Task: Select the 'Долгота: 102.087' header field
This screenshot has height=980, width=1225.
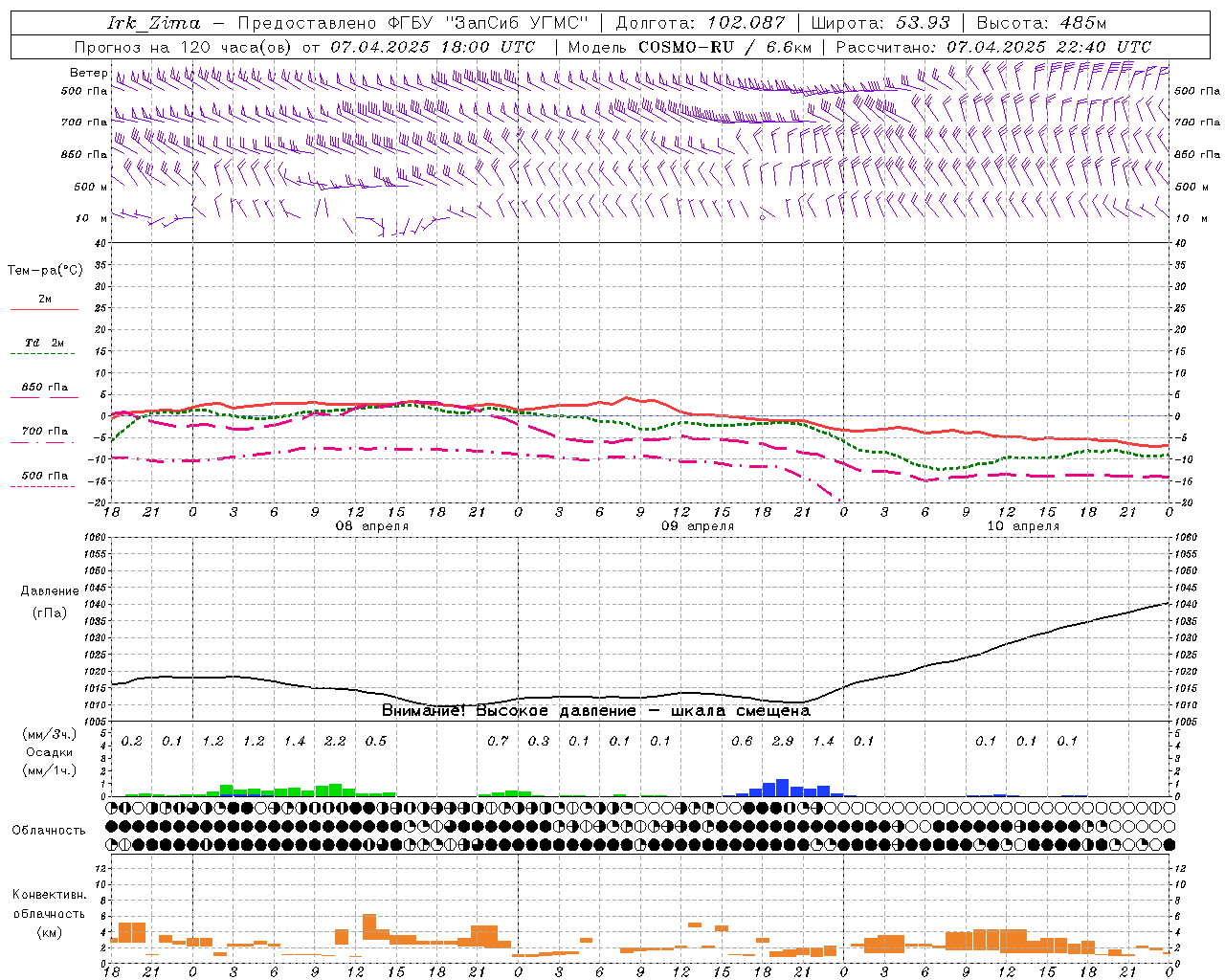Action: click(700, 23)
